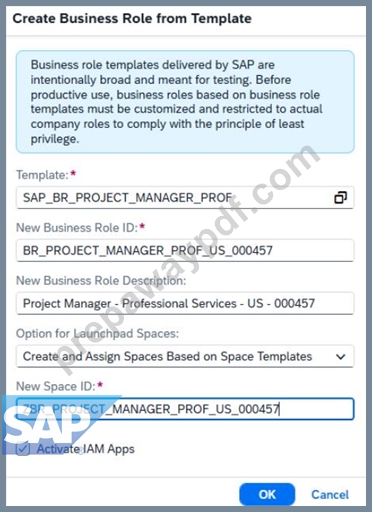This screenshot has width=372, height=512.
Task: Open the Create and Assign Spaces combo box
Action: [185, 356]
